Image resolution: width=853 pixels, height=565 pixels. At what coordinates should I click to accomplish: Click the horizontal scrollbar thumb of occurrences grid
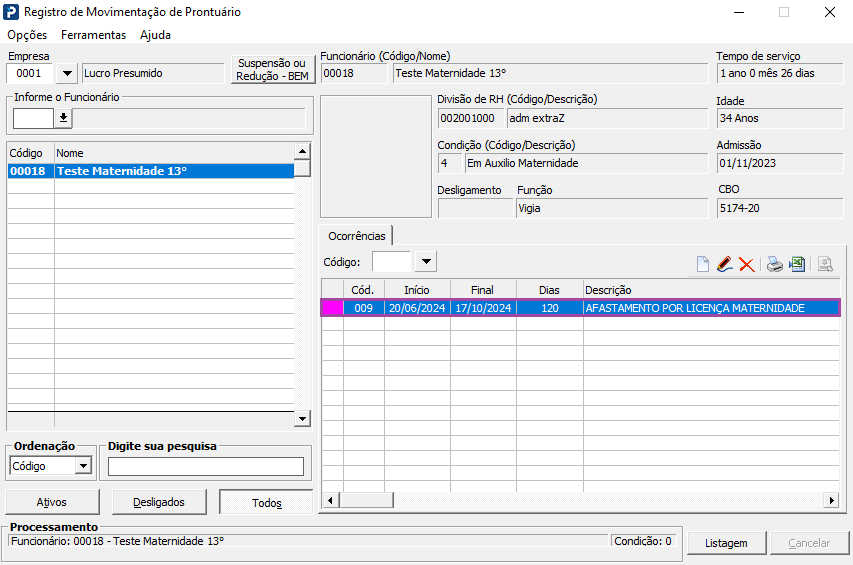pos(367,500)
